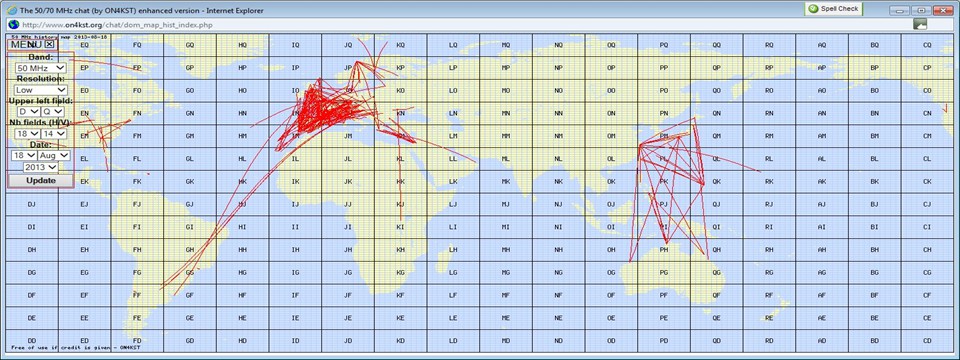Close the MENU panel with X icon
Viewport: 960px width, 360px height.
click(x=50, y=44)
